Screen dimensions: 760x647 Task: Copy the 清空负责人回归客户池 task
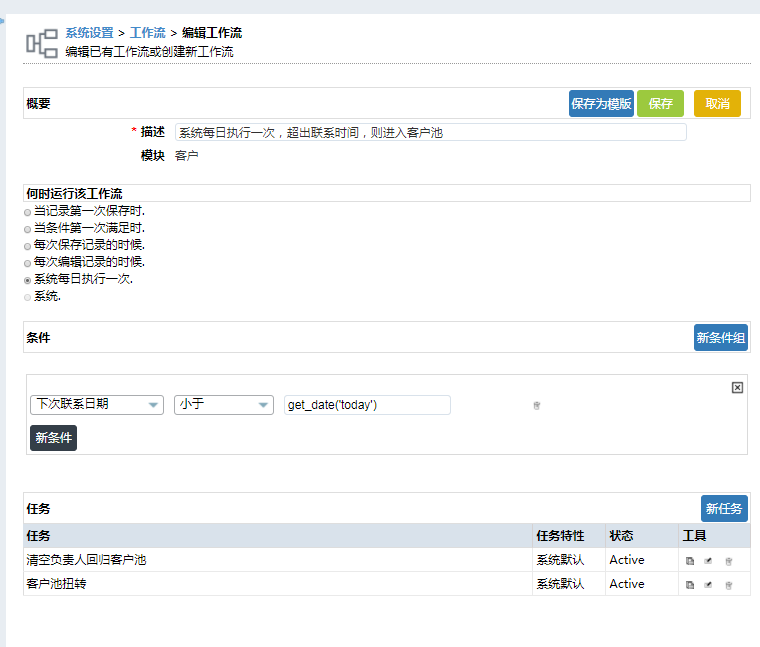point(690,561)
